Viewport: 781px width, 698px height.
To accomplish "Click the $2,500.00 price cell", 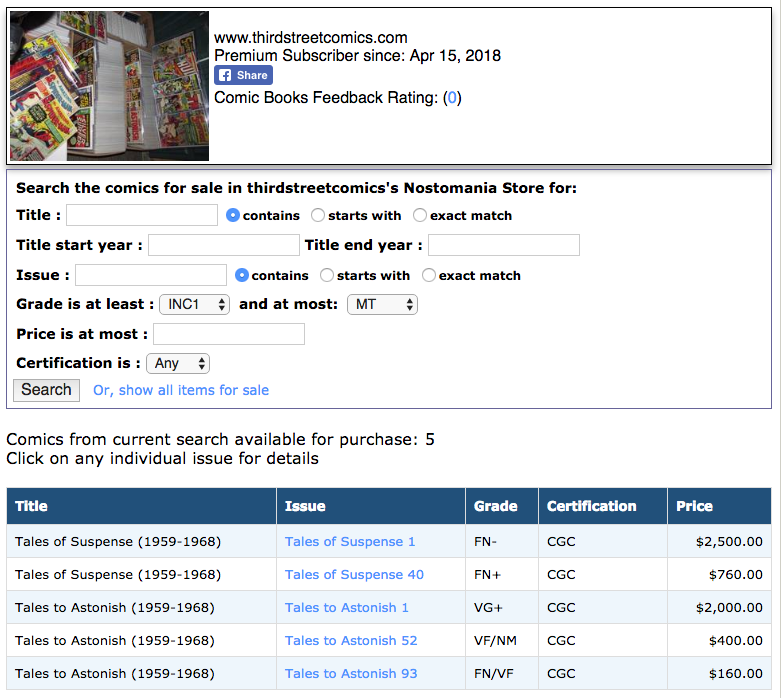I will point(719,542).
